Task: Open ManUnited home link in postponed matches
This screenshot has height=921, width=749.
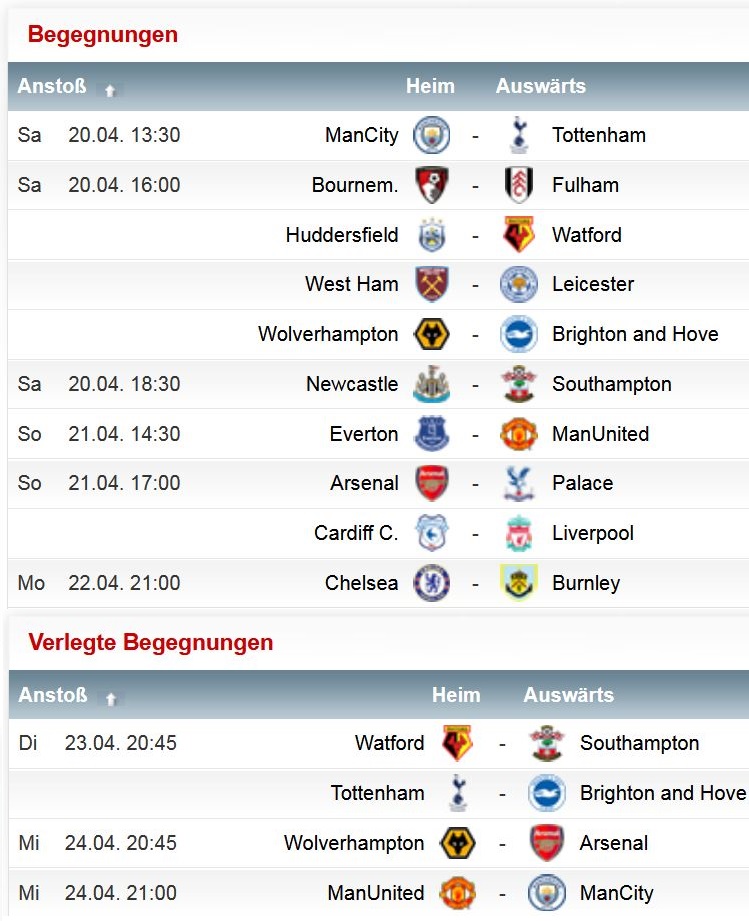Action: (x=376, y=893)
